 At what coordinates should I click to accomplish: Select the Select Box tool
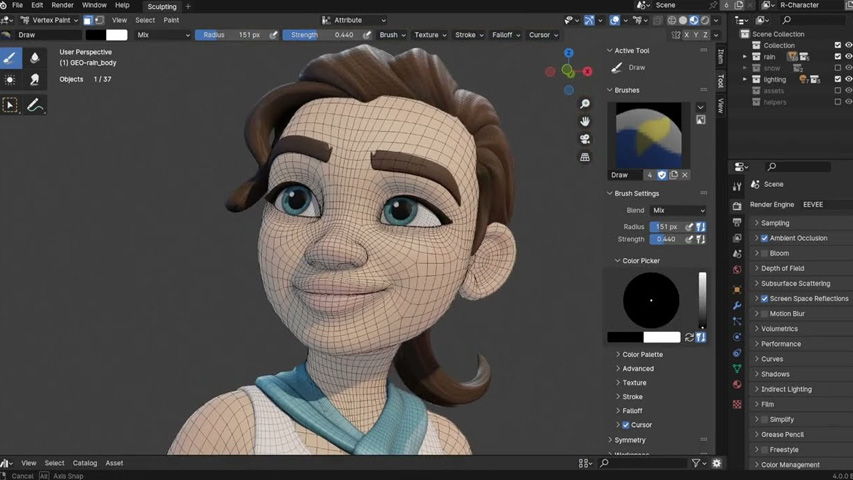(10, 104)
